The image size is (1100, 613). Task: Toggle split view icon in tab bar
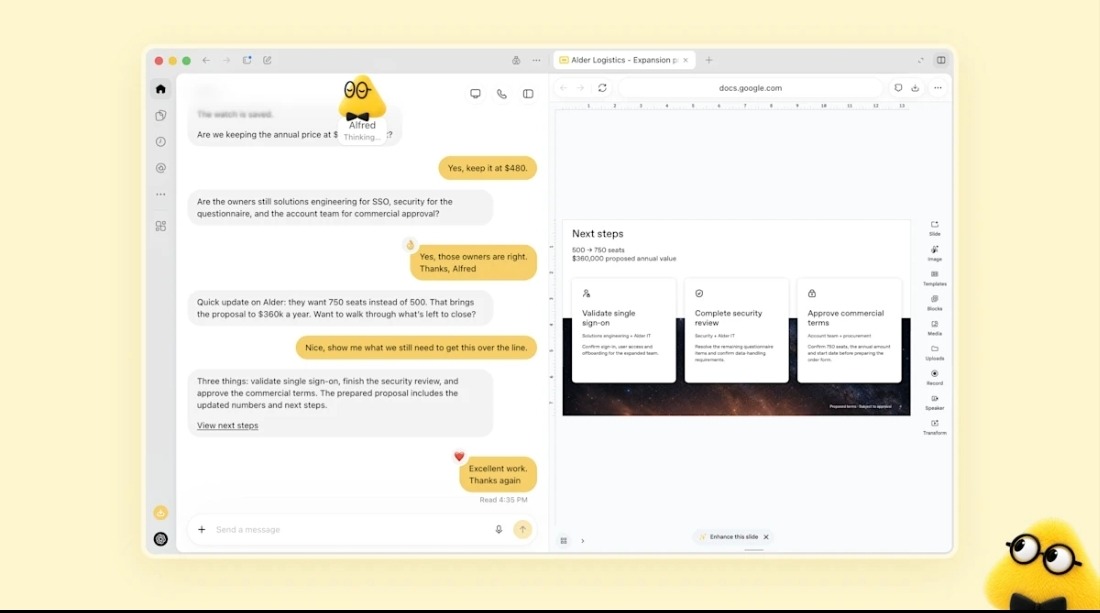pos(941,60)
